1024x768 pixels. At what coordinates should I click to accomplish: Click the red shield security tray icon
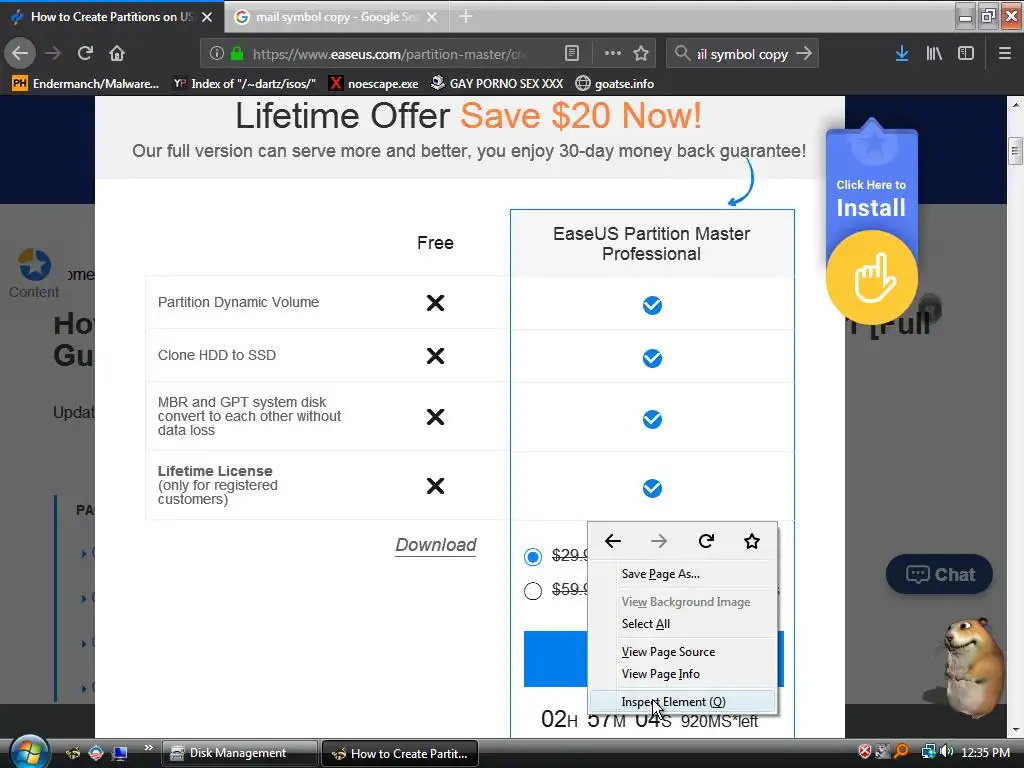pos(865,752)
